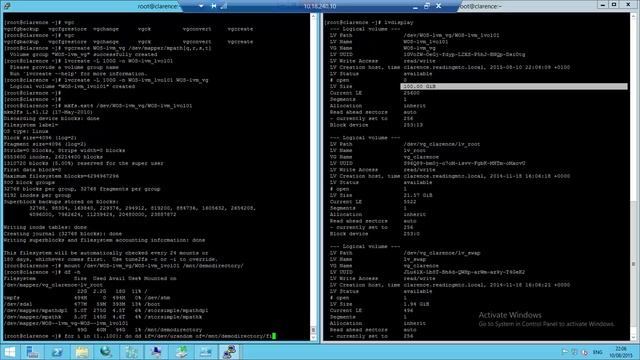Open the ninth taskbar application icon

point(205,352)
